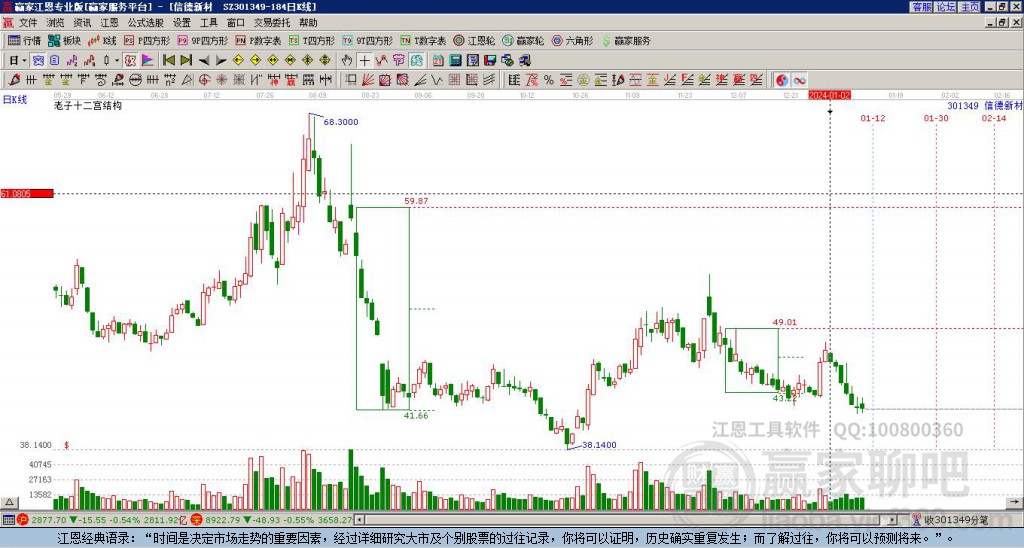Click the 301349 信德新材 stock label
The height and width of the screenshot is (548, 1024).
pos(985,105)
